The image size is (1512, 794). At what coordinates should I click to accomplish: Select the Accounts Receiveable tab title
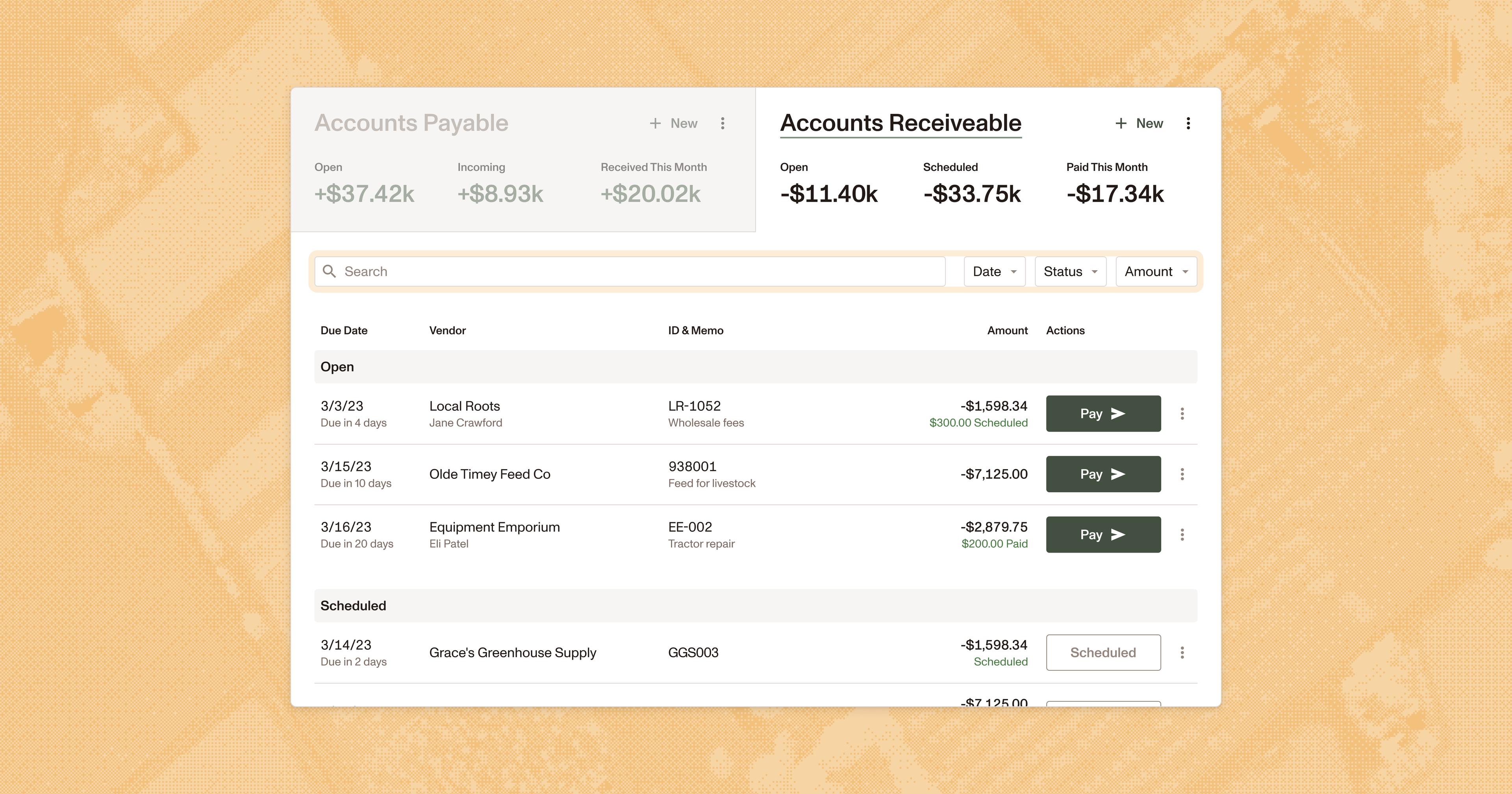[901, 123]
